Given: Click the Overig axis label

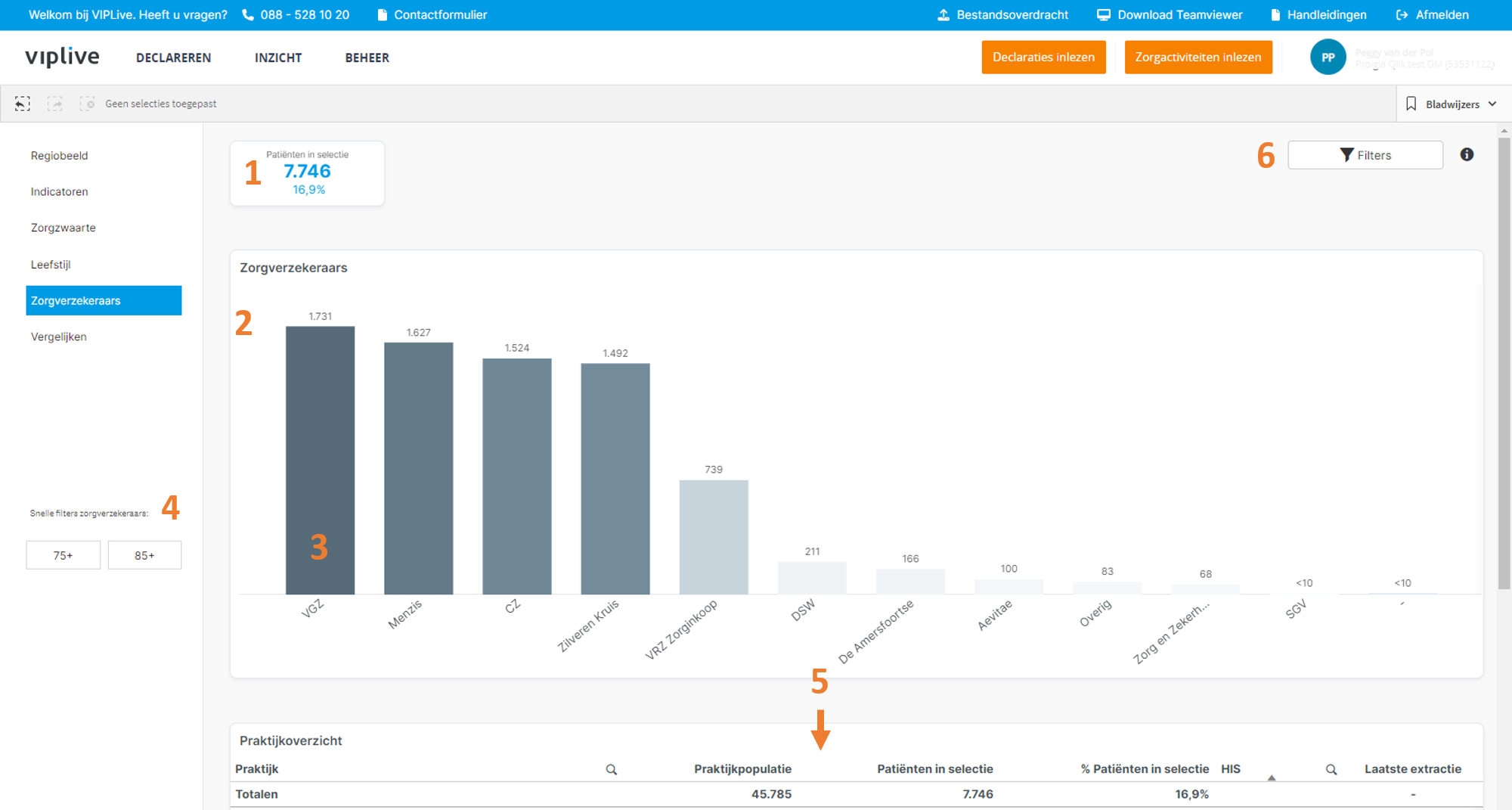Looking at the screenshot, I should pos(1095,613).
